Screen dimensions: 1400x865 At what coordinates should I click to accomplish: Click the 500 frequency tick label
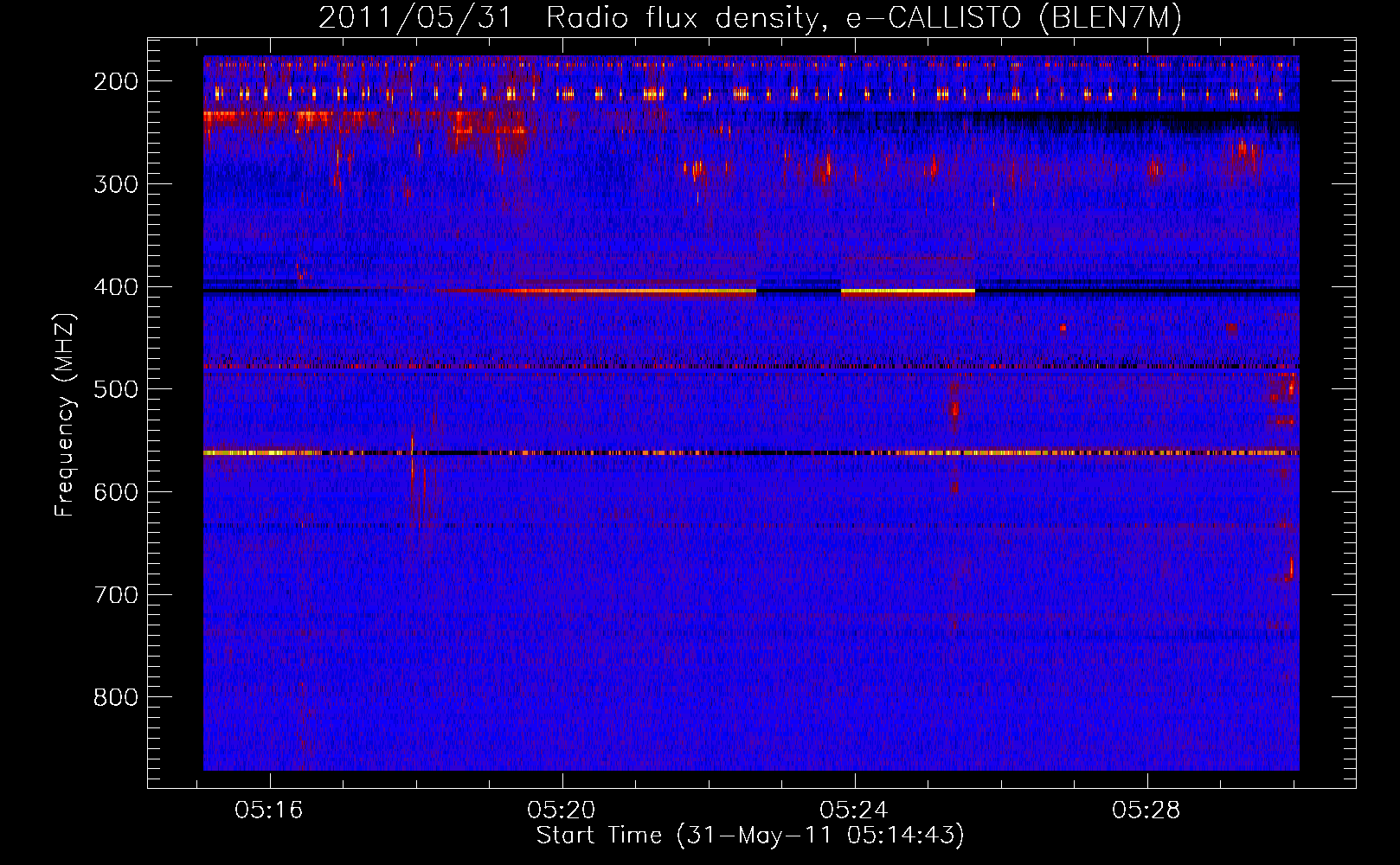pos(116,389)
